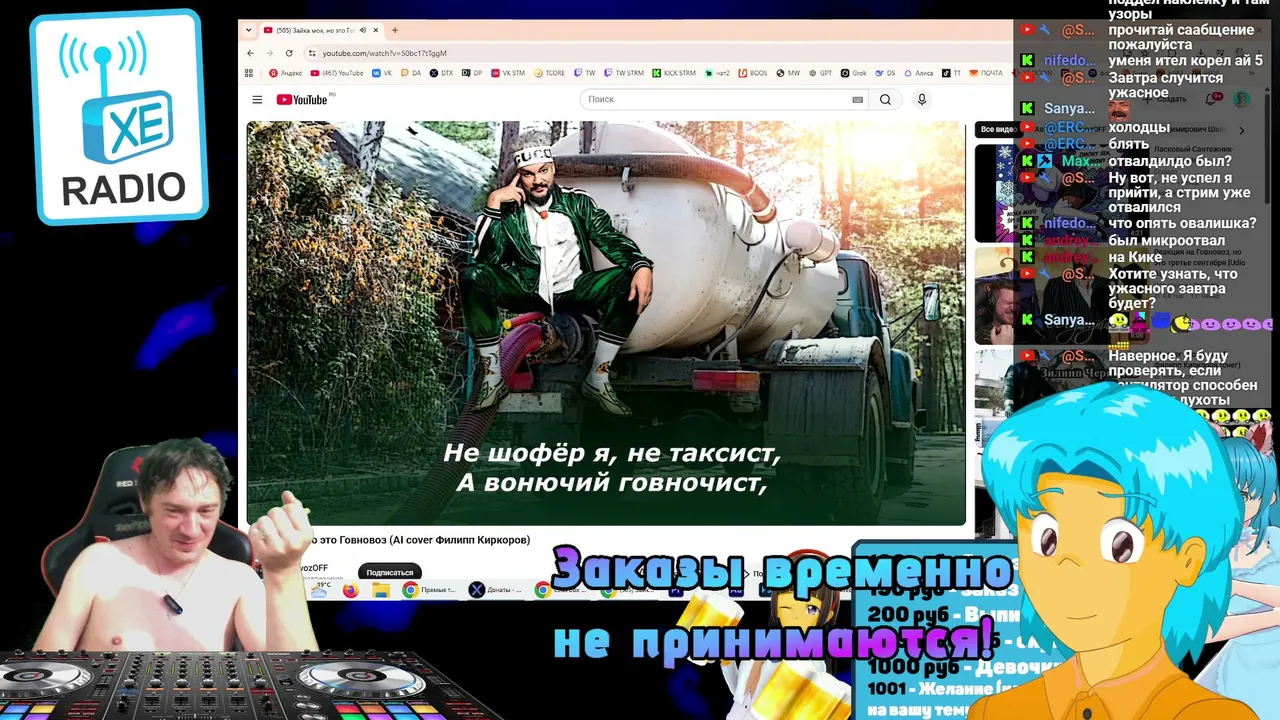Open the YouTube notifications bell
The height and width of the screenshot is (720, 1280).
1212,99
